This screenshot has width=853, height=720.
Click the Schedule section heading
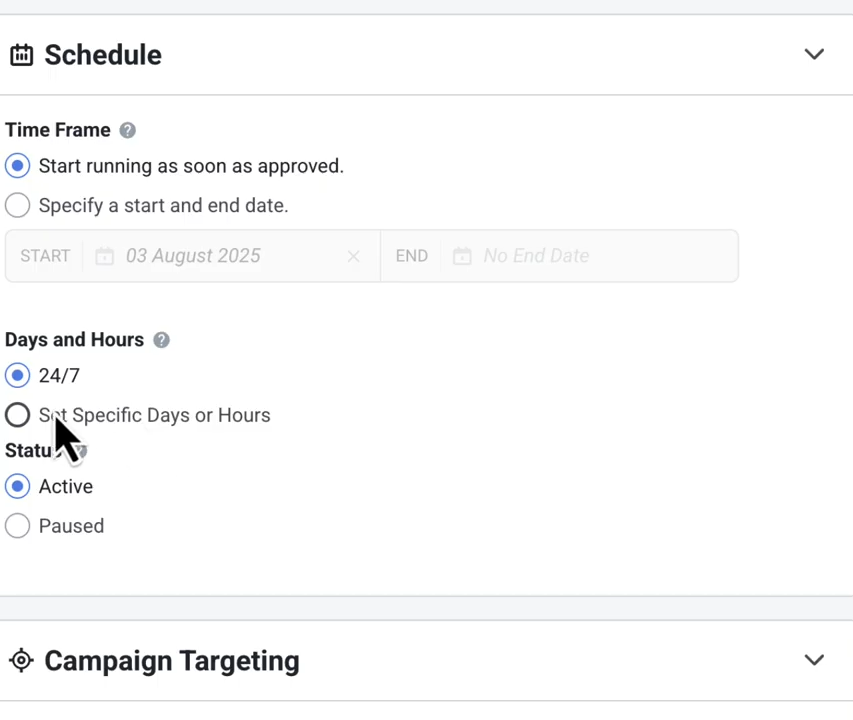[103, 55]
